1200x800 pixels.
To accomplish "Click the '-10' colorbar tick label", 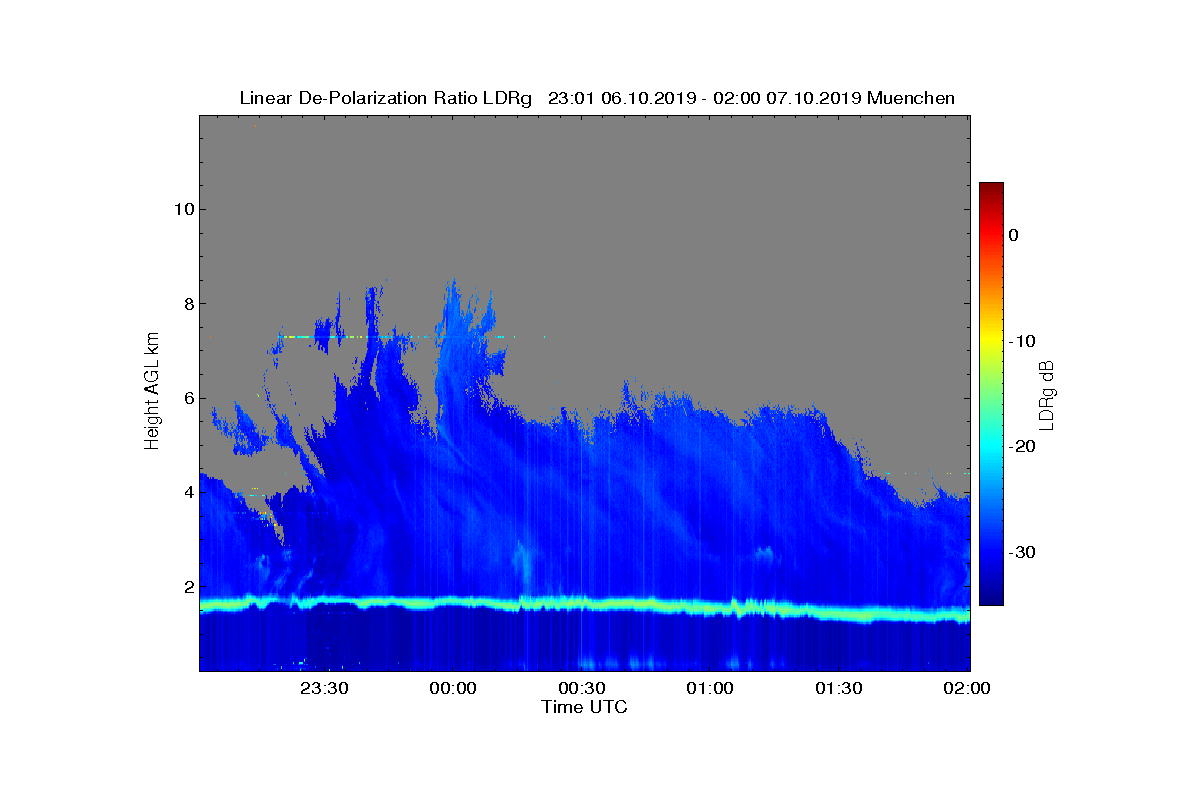I will (x=1021, y=341).
